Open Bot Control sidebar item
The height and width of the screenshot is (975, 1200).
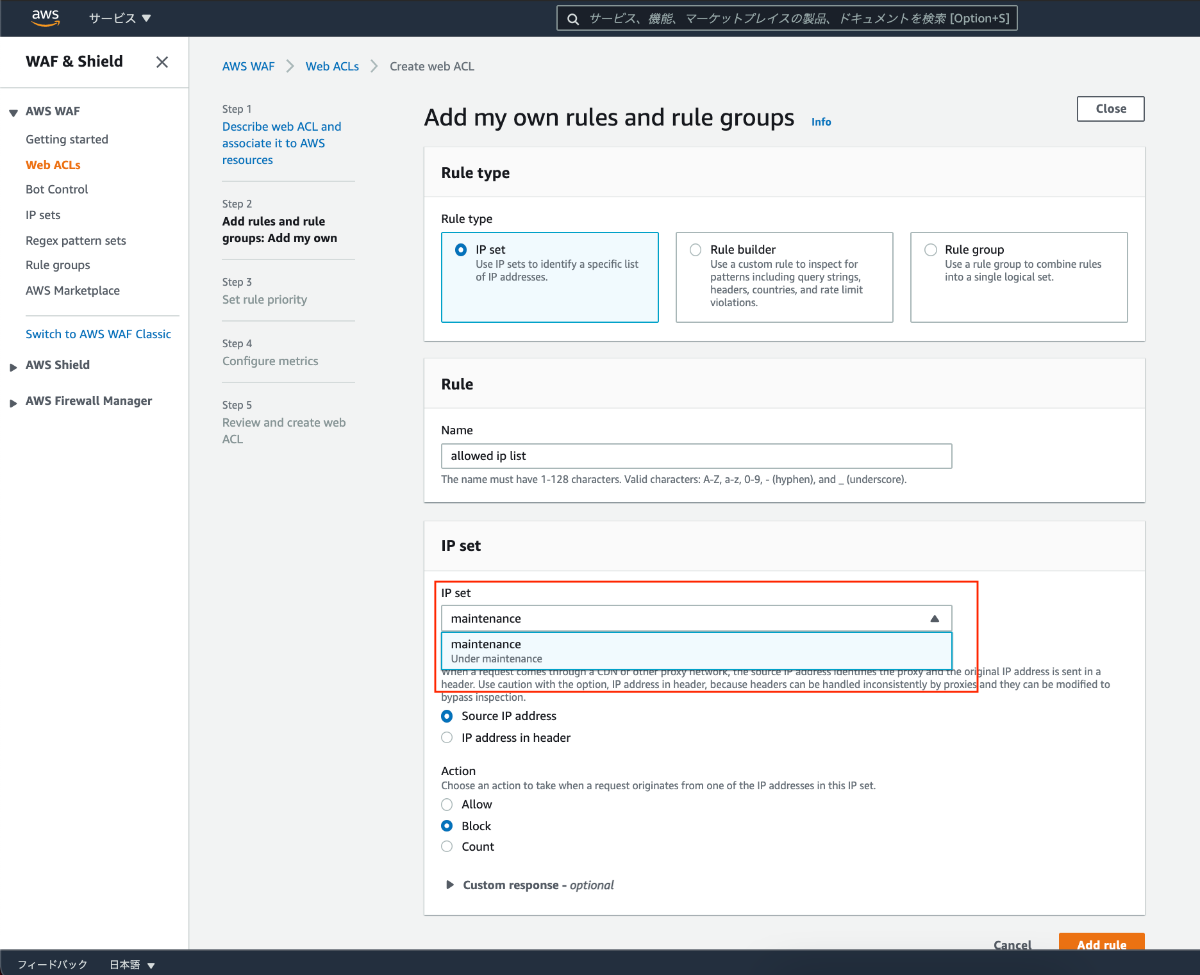click(x=57, y=189)
